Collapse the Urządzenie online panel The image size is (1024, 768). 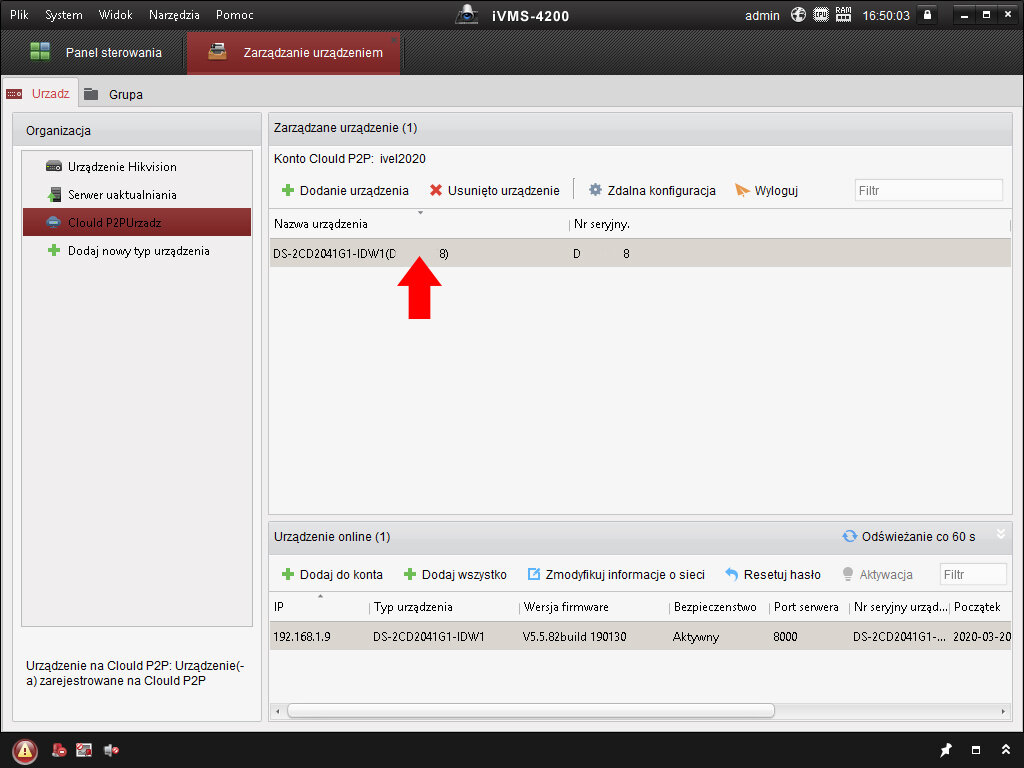(1000, 535)
